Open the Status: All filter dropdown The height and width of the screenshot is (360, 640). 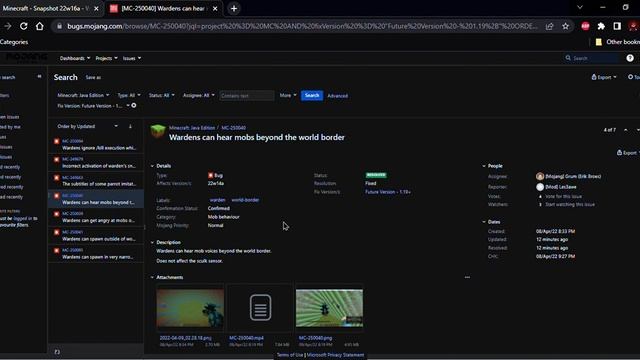pyautogui.click(x=161, y=96)
